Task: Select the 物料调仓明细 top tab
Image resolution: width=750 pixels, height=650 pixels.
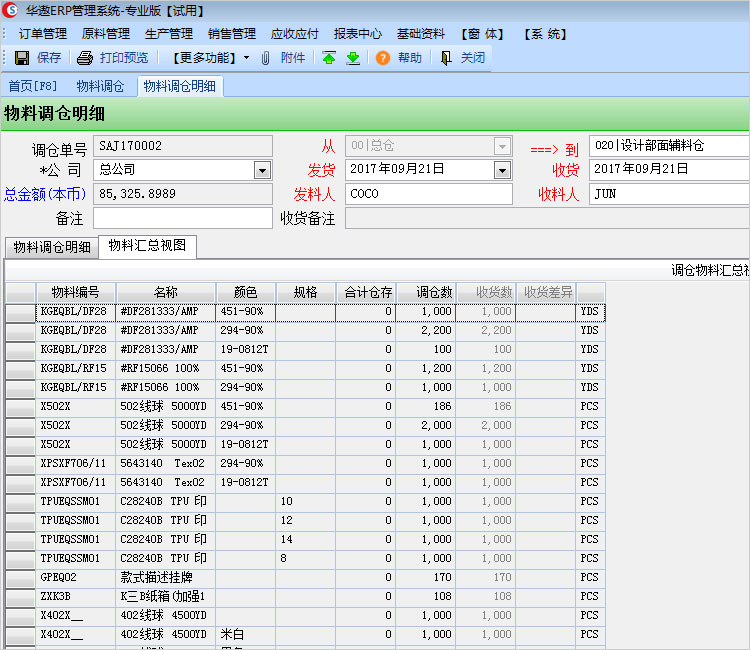Action: click(x=180, y=86)
